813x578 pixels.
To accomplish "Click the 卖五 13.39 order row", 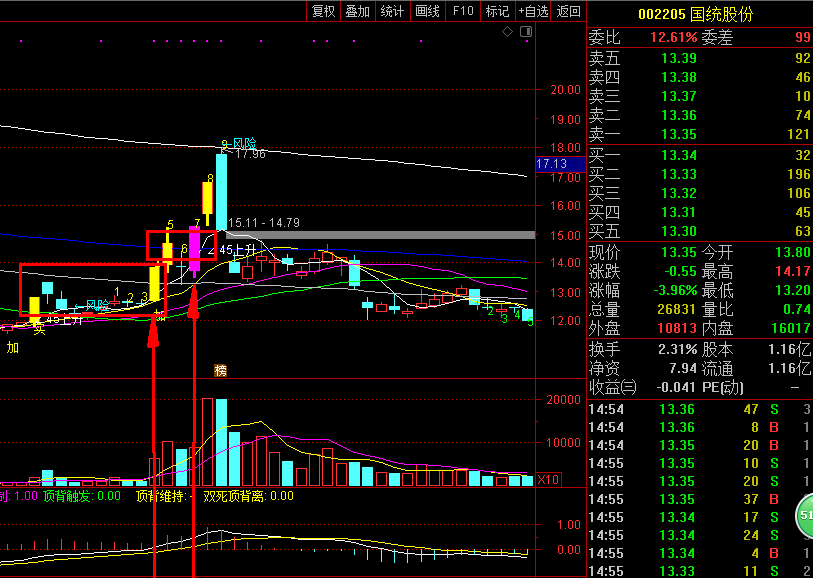I will (699, 58).
